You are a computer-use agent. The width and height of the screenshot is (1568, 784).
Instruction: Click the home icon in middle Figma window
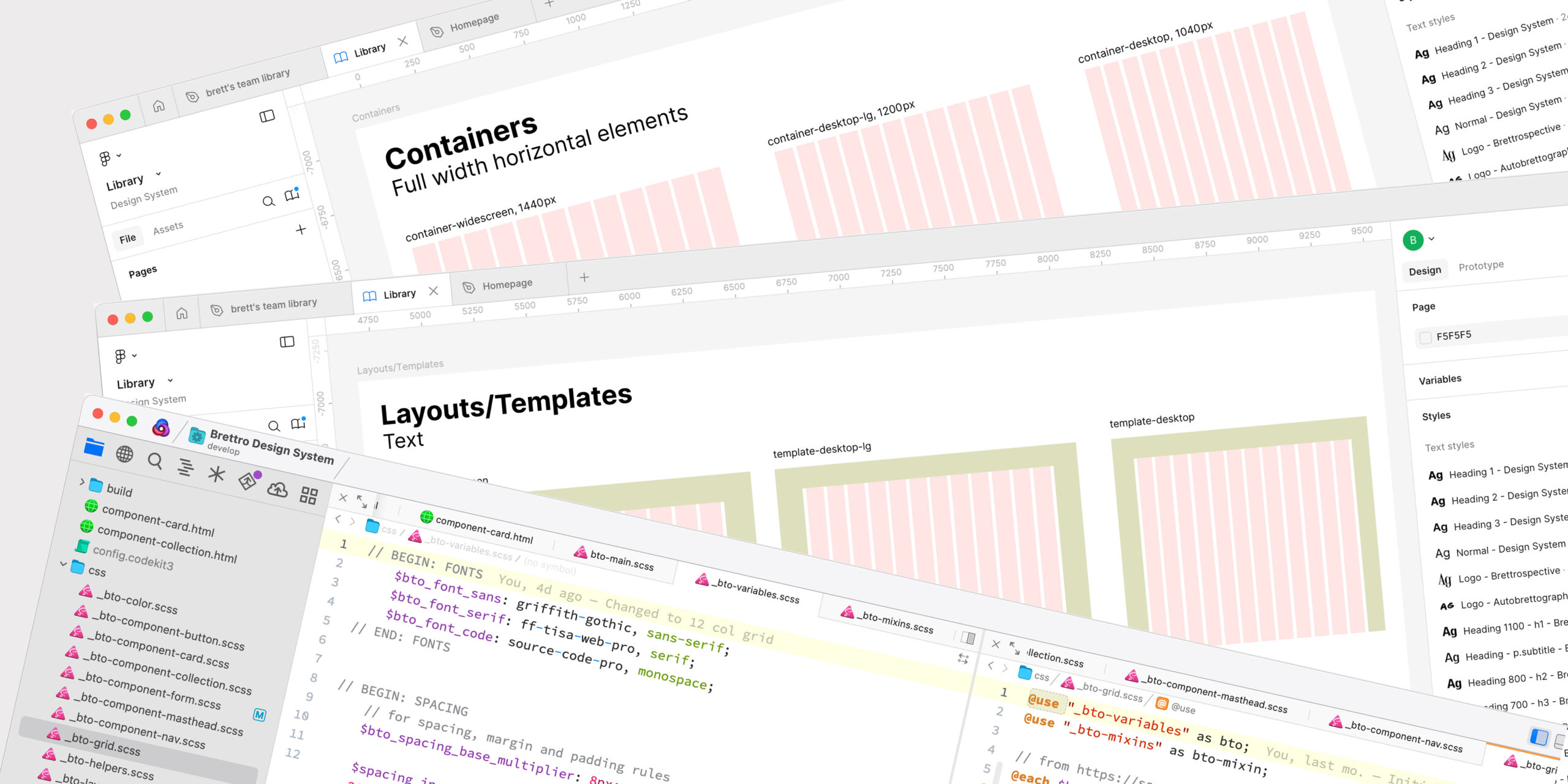pyautogui.click(x=182, y=314)
